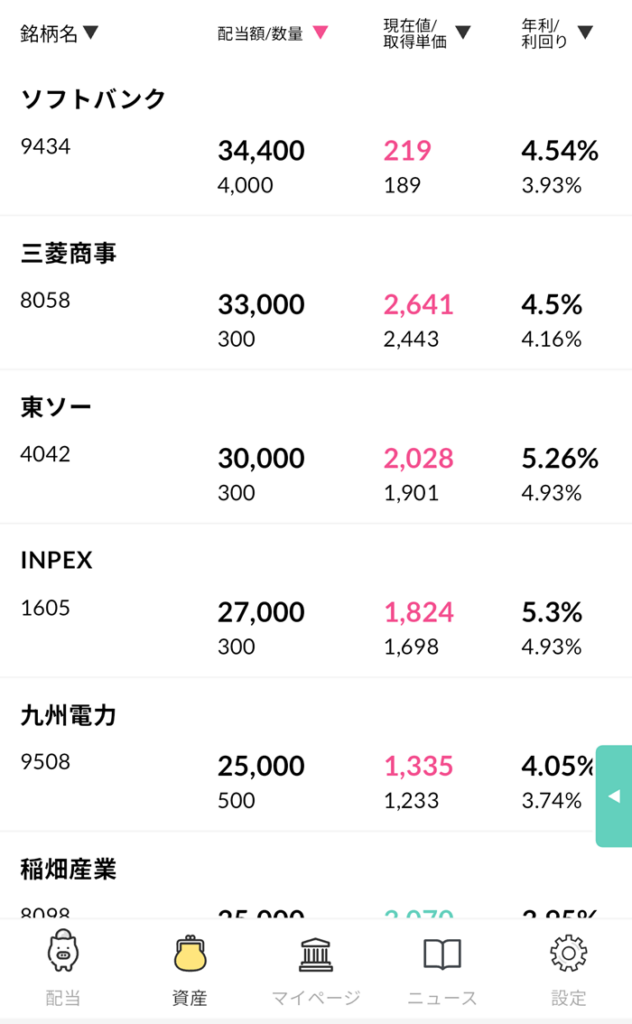
Task: Open the 配当 piggy bank icon
Action: pos(63,950)
